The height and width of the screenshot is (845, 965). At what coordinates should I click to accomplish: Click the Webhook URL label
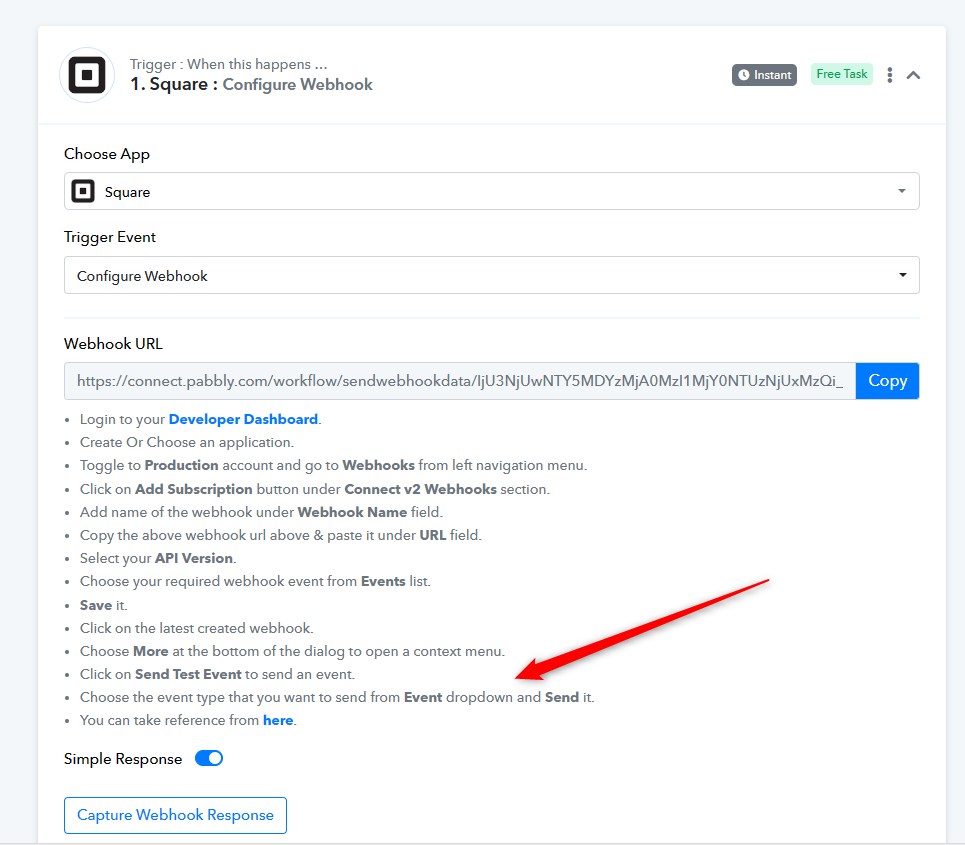[x=113, y=343]
